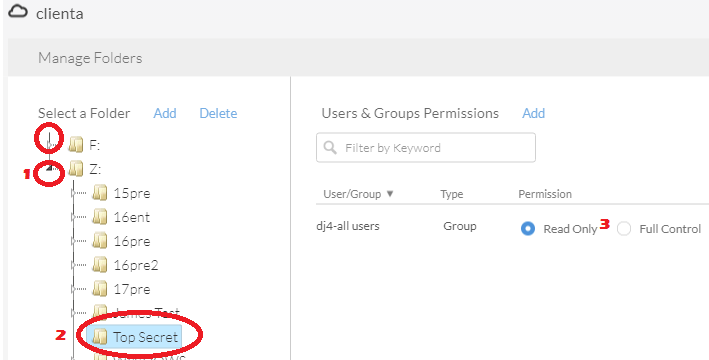
Task: Add a user or group permission
Action: tap(534, 113)
